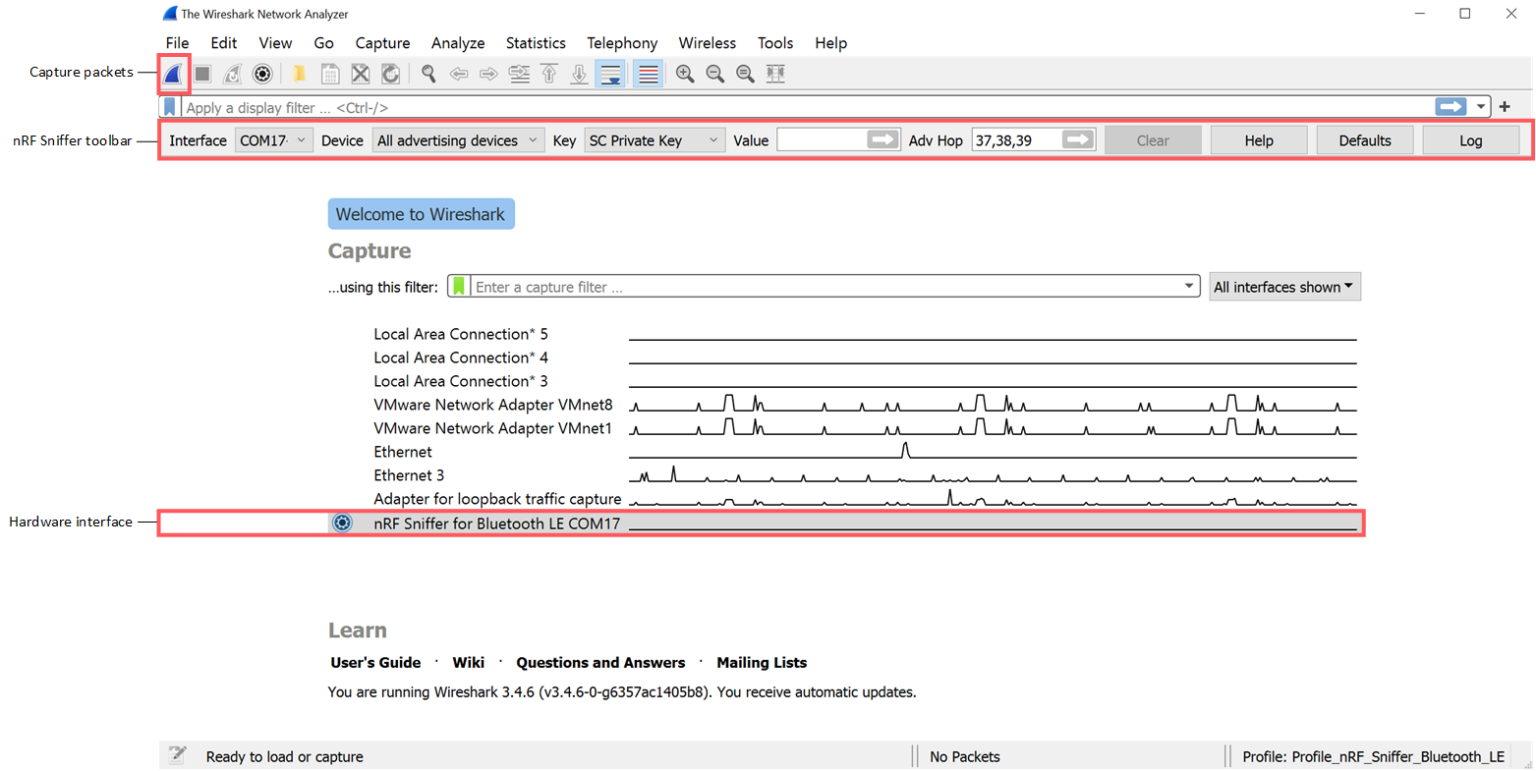Image resolution: width=1536 pixels, height=771 pixels.
Task: Click the go to last packet icon
Action: [579, 73]
